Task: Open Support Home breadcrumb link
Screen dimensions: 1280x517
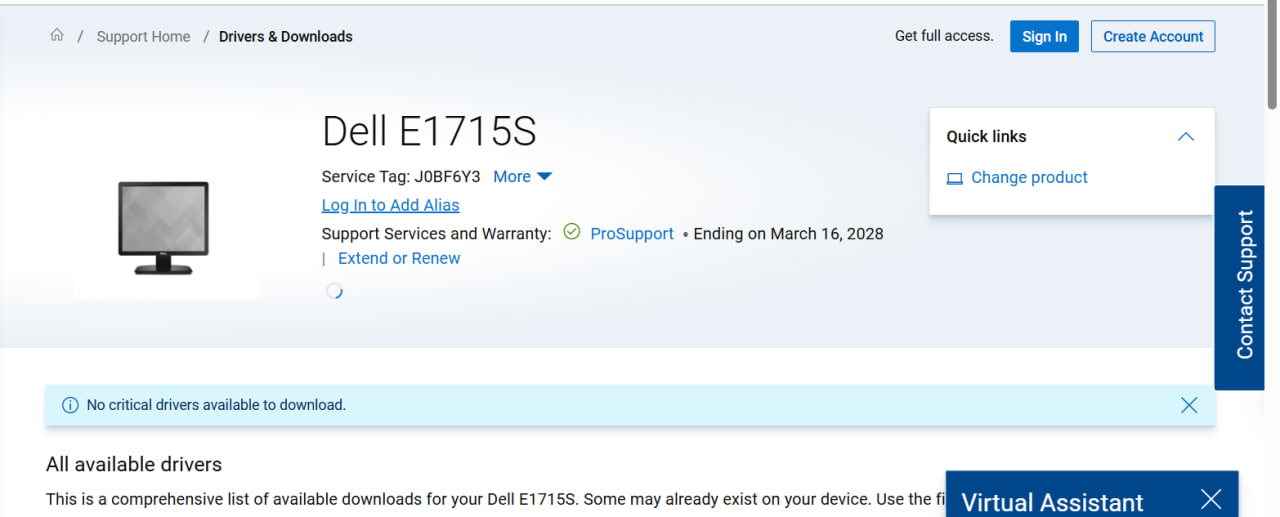Action: pos(143,36)
